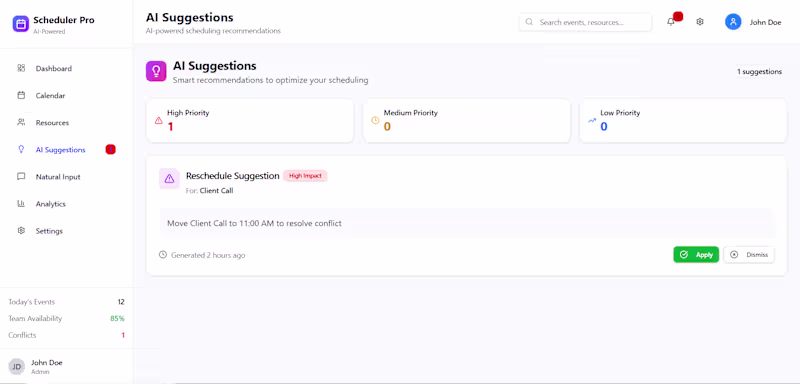Click Team Availability 85% value
The height and width of the screenshot is (384, 800).
pos(117,319)
